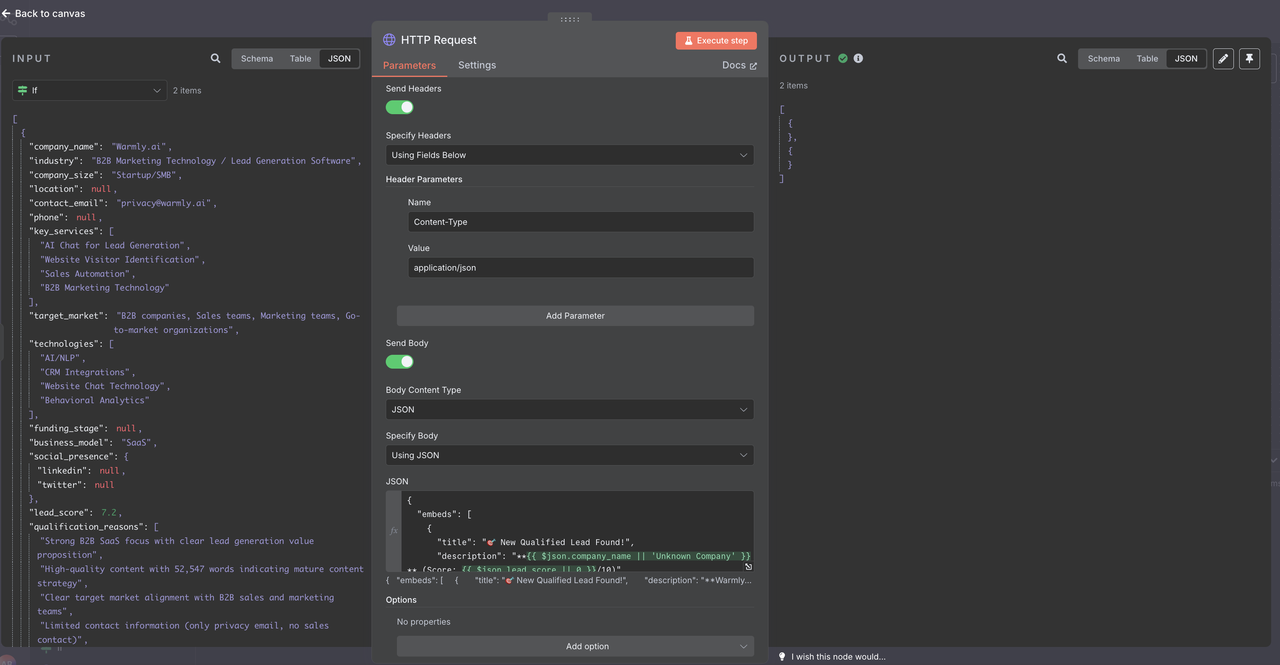Viewport: 1280px width, 665px height.
Task: Click the OUTPUT success checkmark icon
Action: [x=843, y=58]
